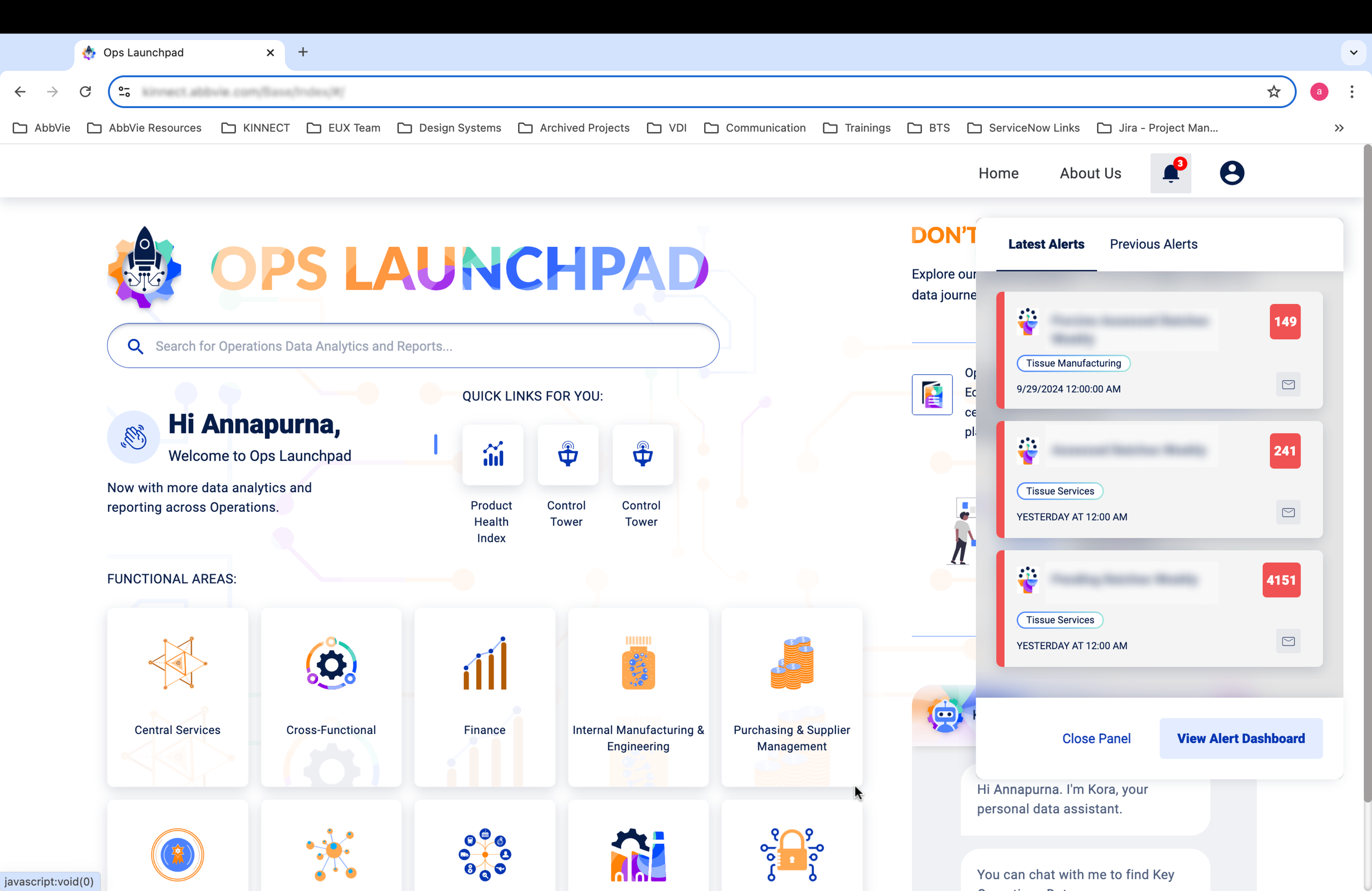The height and width of the screenshot is (891, 1372).
Task: Open the browser three-dot menu
Action: tap(1352, 92)
